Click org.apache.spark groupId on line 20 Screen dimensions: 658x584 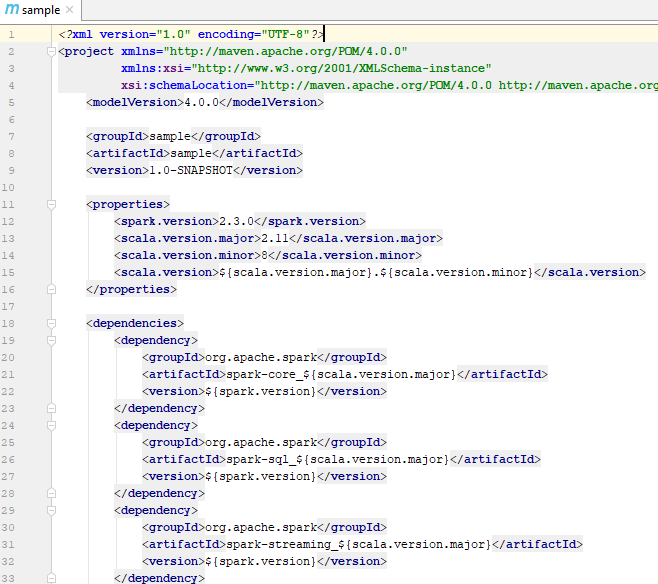(261, 357)
